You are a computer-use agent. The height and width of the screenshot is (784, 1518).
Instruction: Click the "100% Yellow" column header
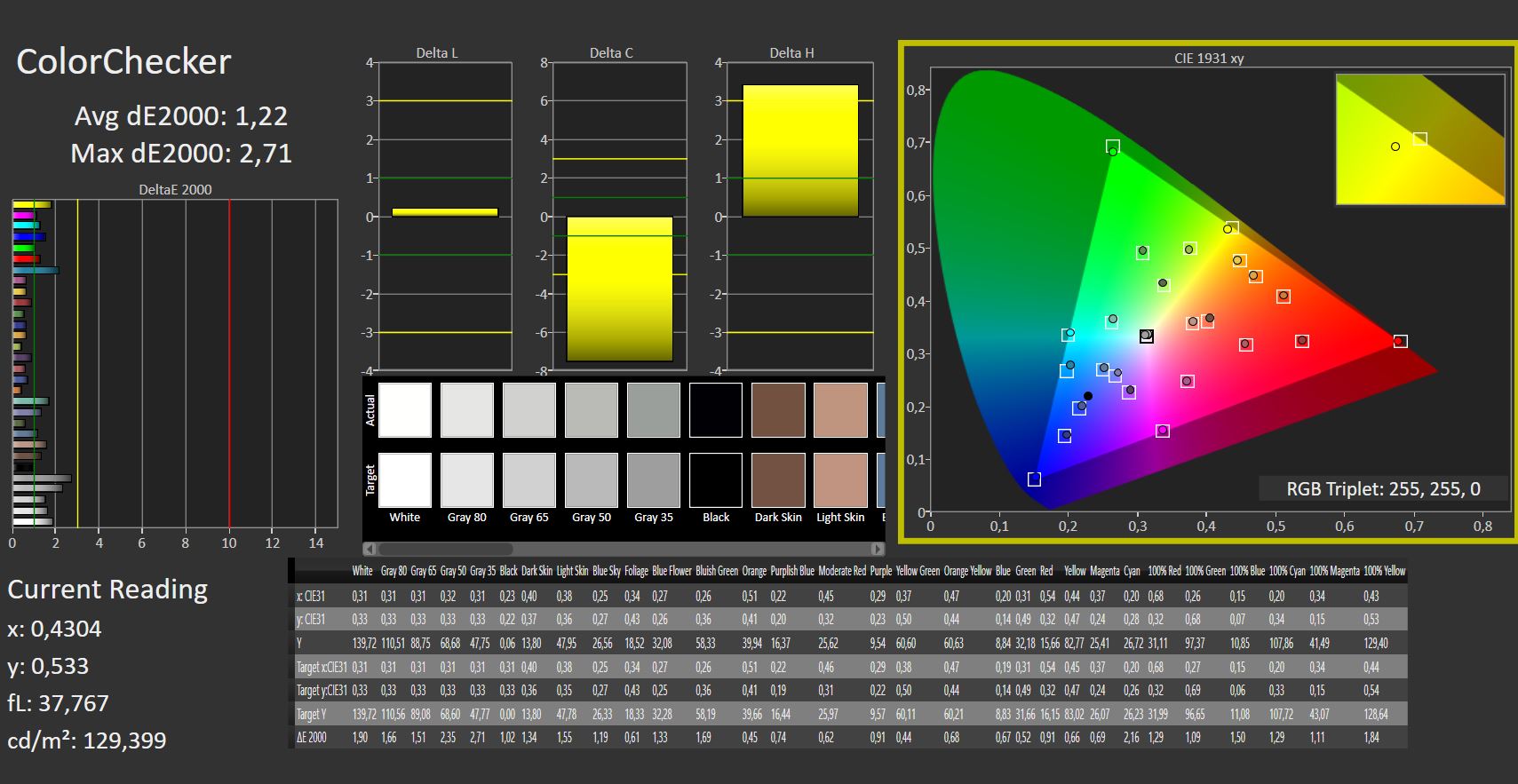click(1384, 571)
